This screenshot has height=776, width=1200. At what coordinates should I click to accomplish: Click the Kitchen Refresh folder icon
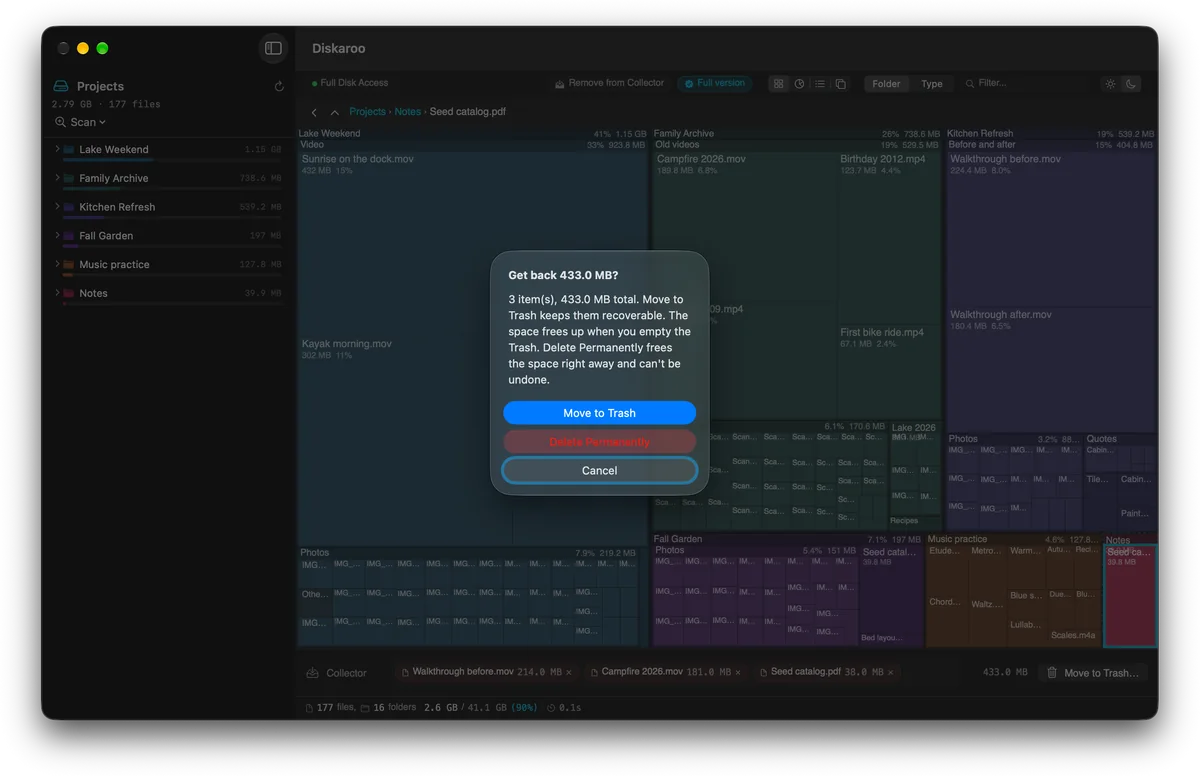pos(69,208)
